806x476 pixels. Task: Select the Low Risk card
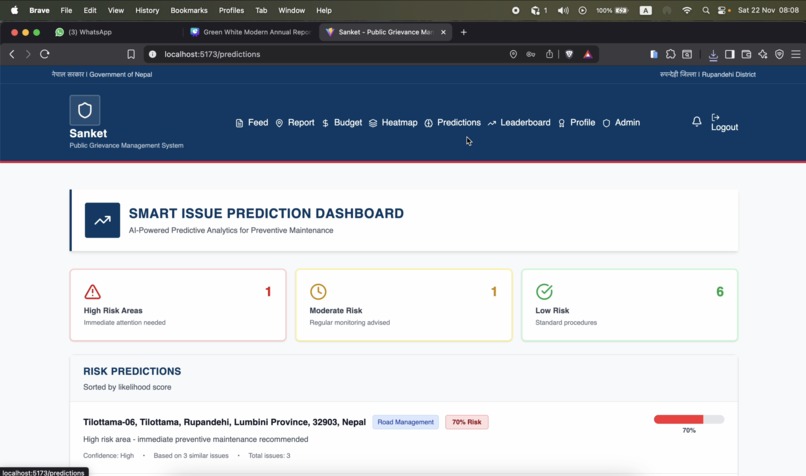click(x=630, y=305)
